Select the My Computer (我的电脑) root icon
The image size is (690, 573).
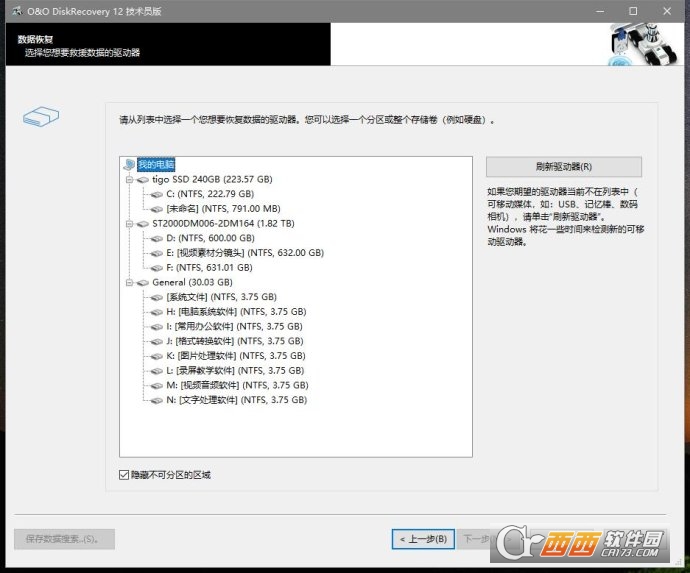(129, 165)
